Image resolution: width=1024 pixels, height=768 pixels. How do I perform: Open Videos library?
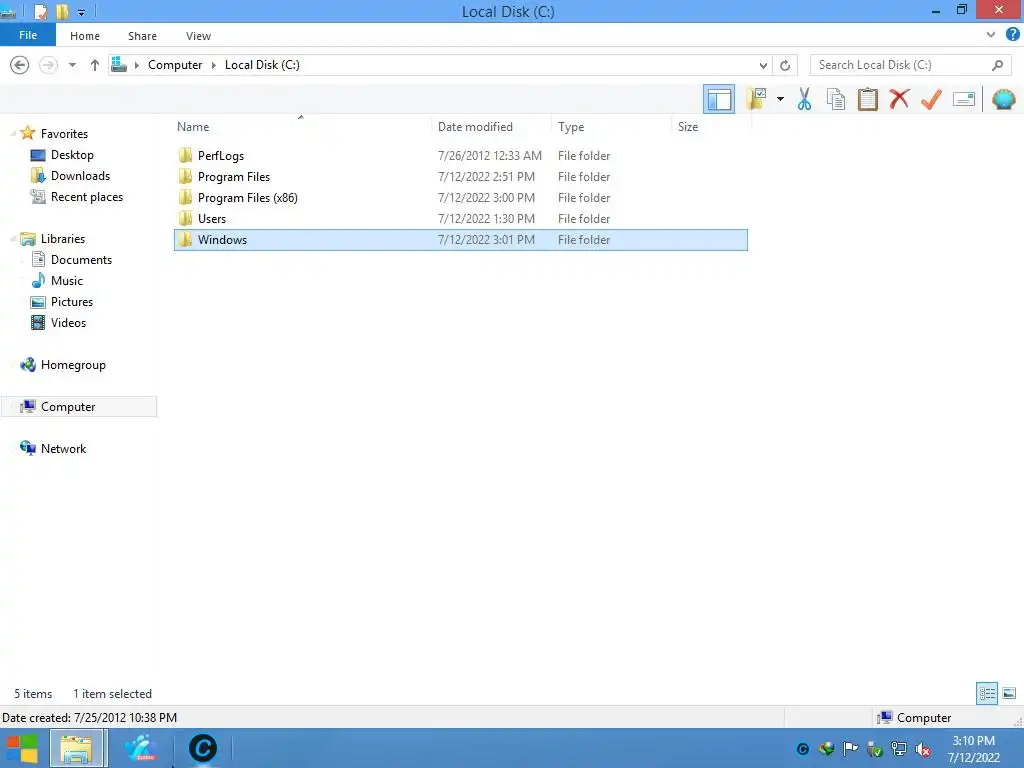[x=68, y=323]
